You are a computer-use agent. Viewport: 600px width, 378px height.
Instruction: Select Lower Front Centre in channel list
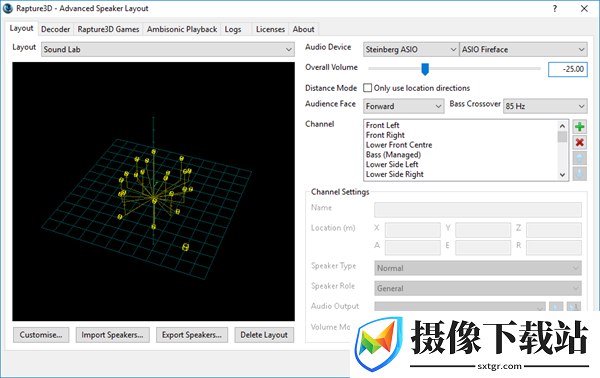[x=399, y=145]
